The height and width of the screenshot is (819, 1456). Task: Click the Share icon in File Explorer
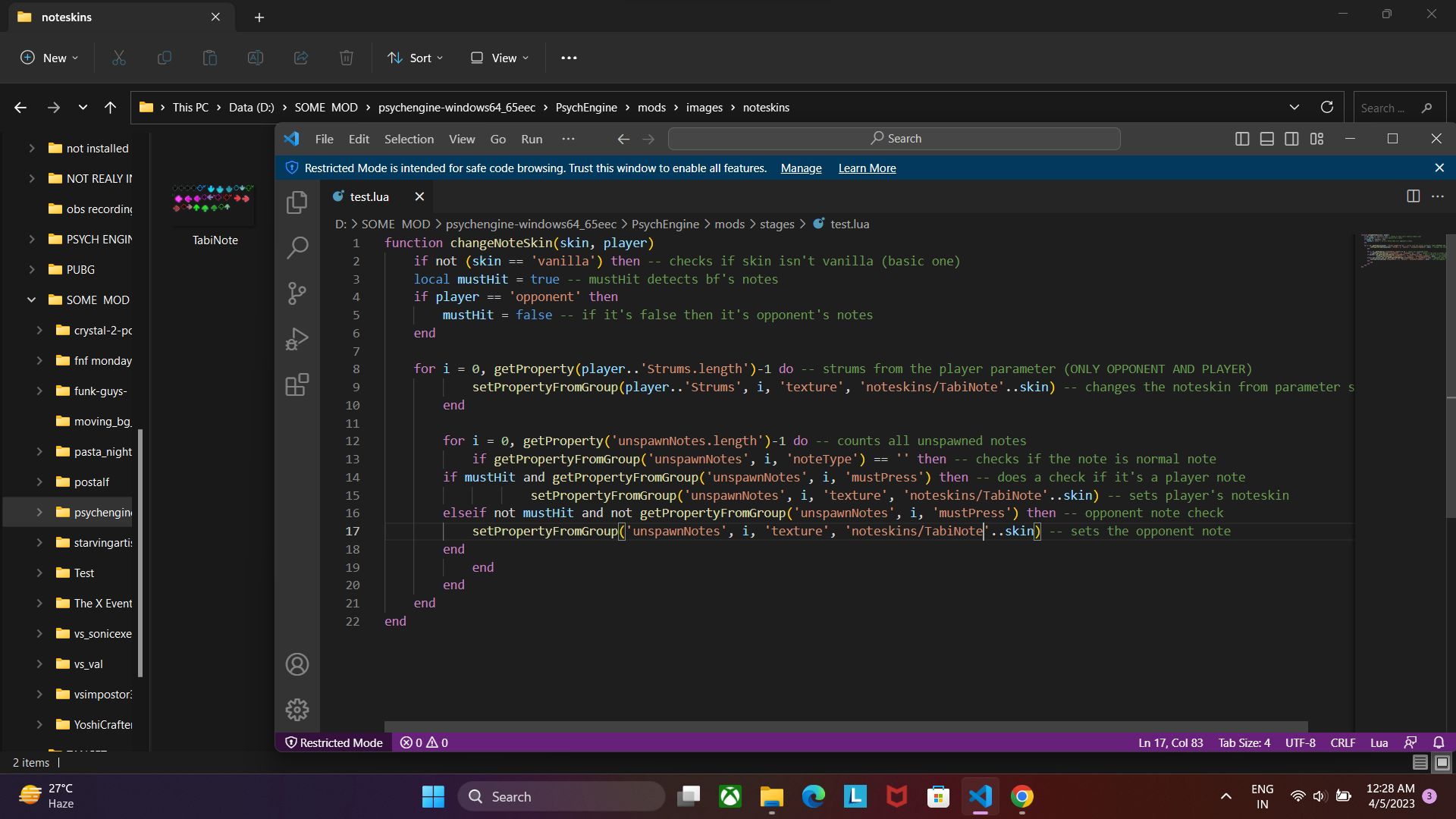click(x=301, y=58)
